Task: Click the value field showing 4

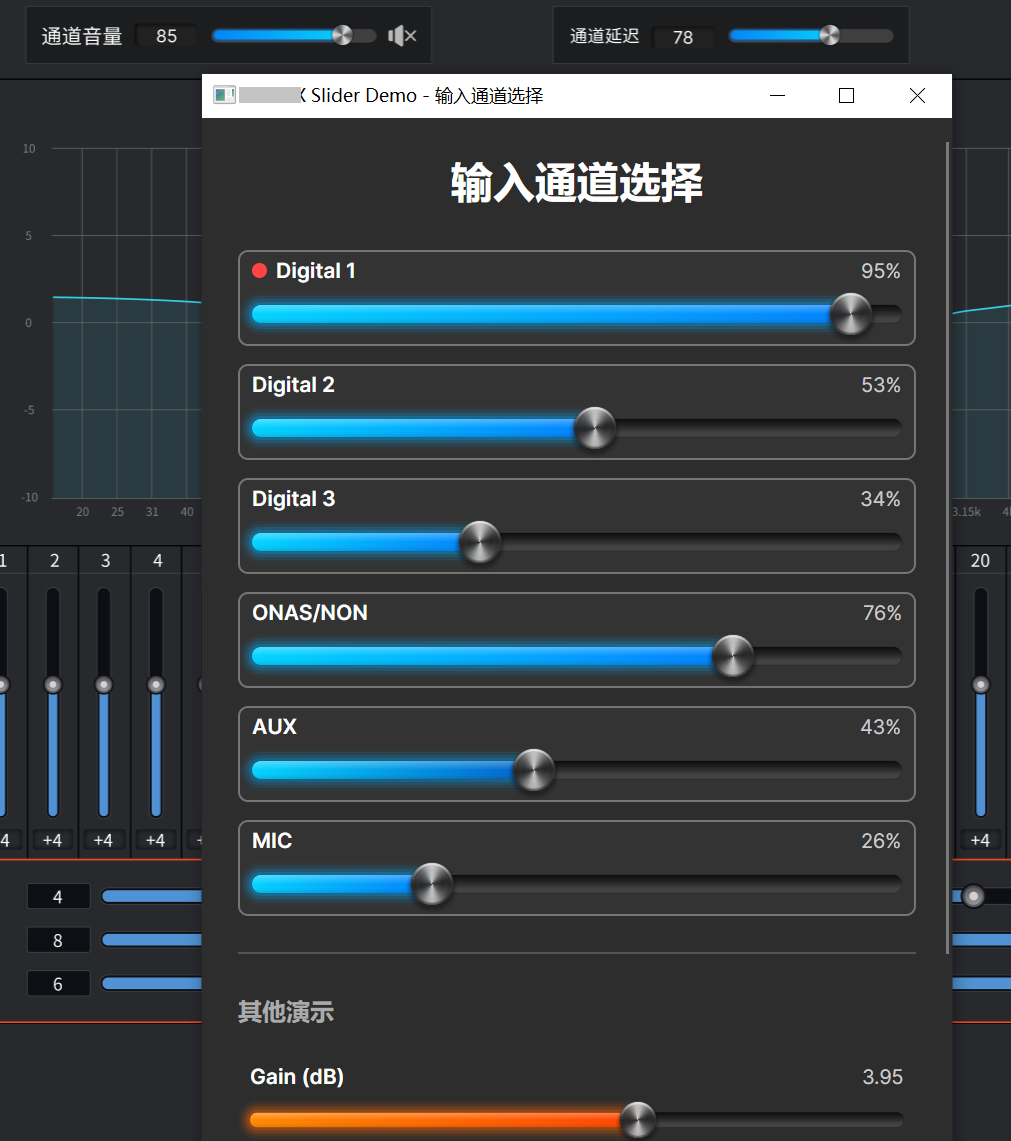Action: [x=58, y=896]
